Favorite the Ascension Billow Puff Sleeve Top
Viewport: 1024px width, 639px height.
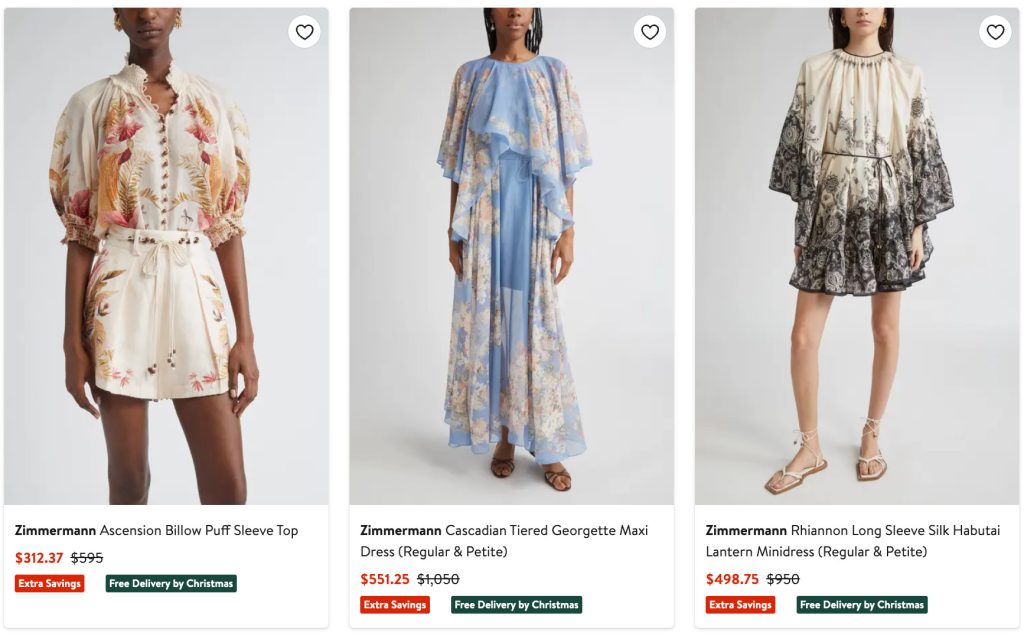(304, 32)
